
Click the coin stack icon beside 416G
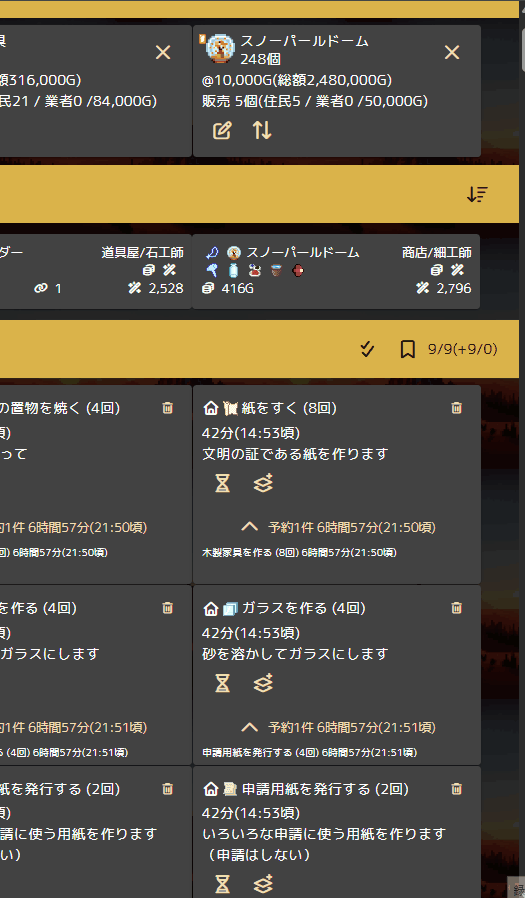pyautogui.click(x=208, y=288)
